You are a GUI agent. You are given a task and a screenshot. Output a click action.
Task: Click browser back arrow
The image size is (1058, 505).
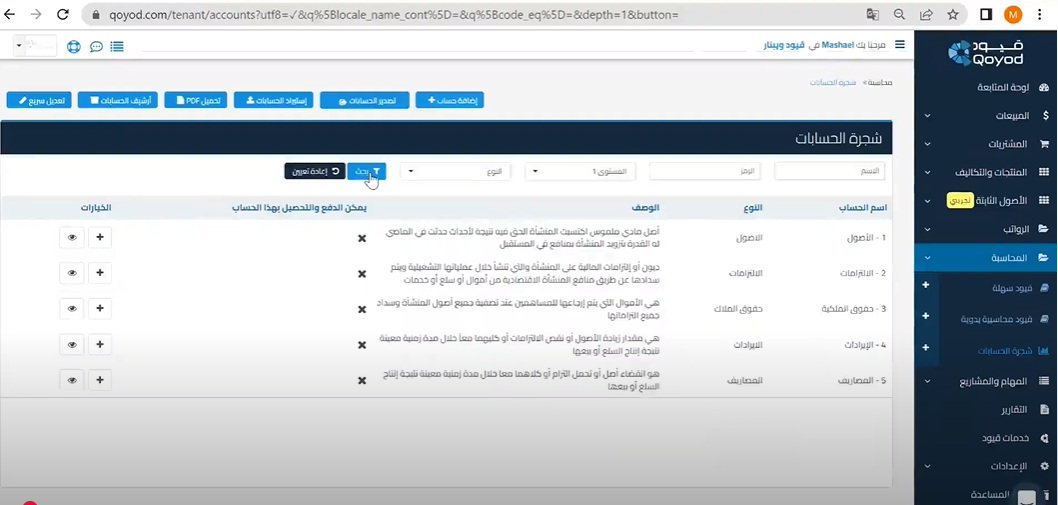9,14
